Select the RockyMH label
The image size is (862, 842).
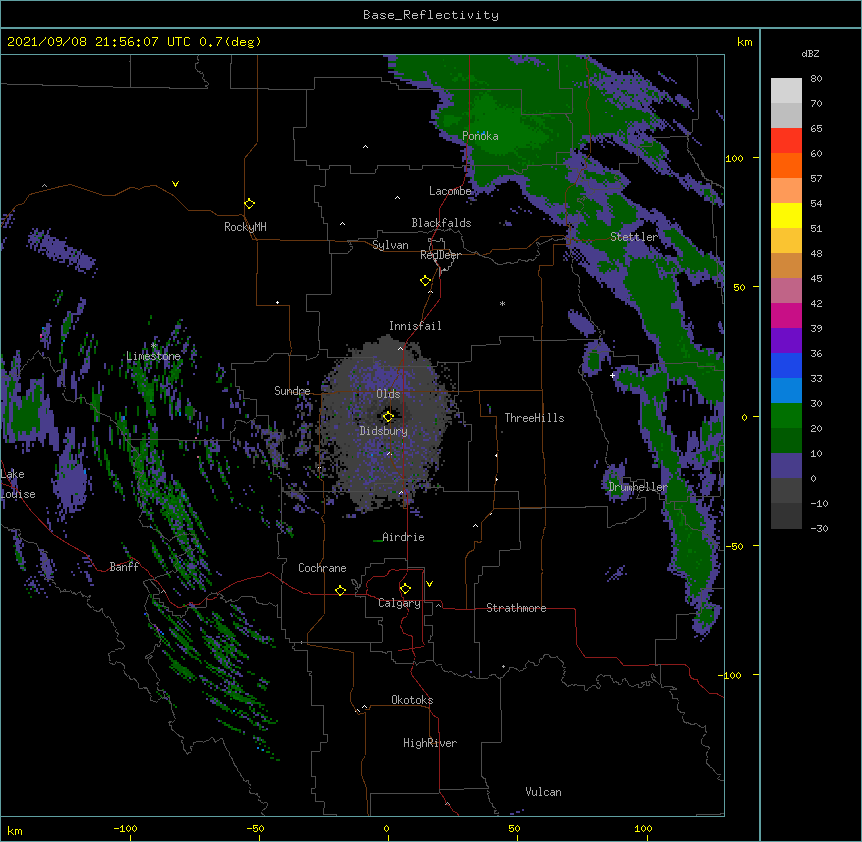[x=245, y=227]
